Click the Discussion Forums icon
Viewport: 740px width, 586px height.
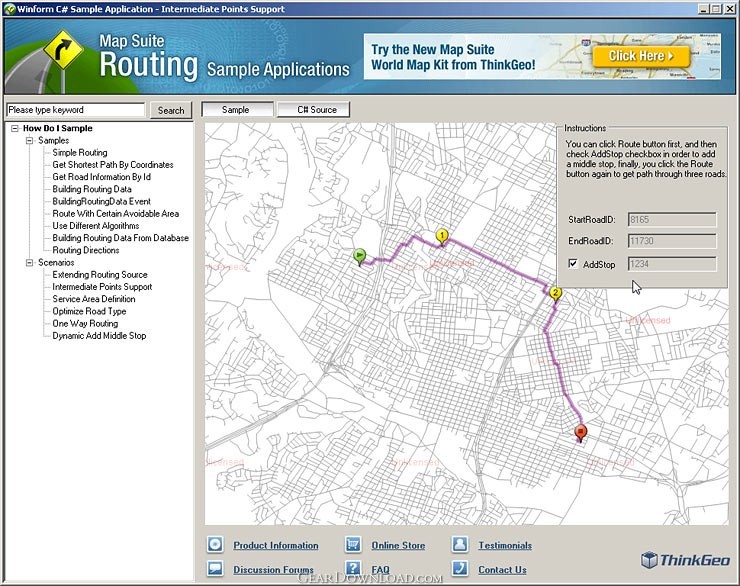pos(215,568)
